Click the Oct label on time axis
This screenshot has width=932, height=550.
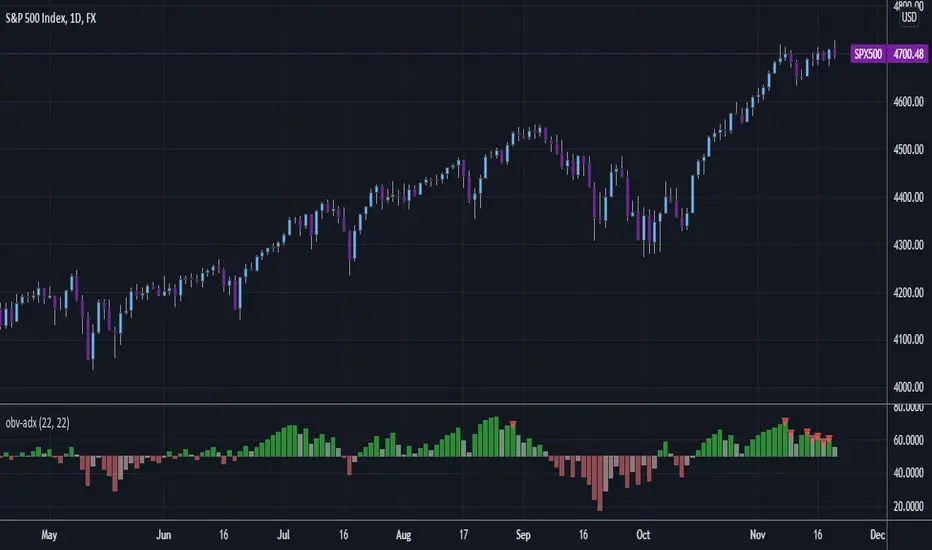643,535
